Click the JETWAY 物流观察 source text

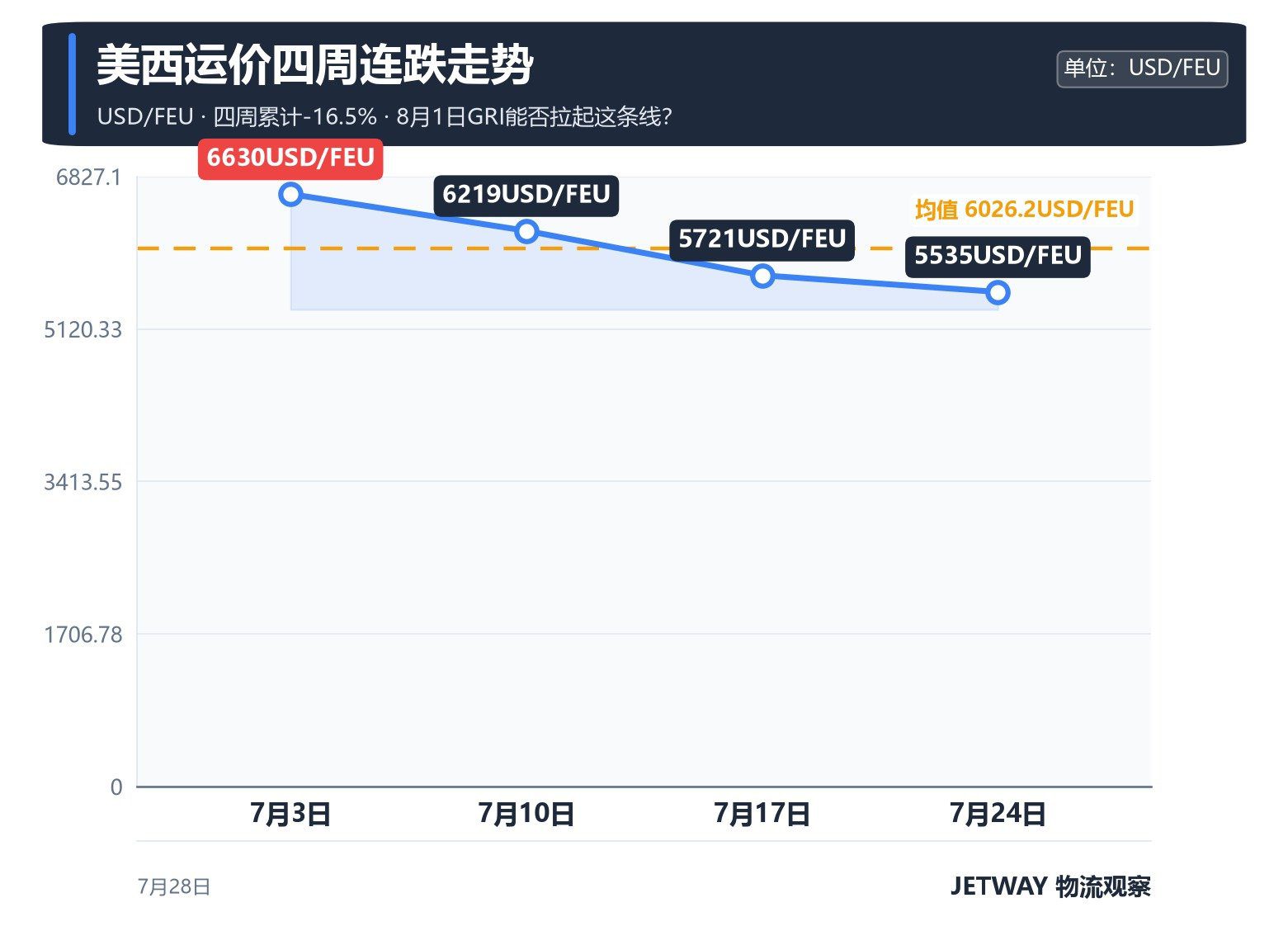[x=1050, y=886]
